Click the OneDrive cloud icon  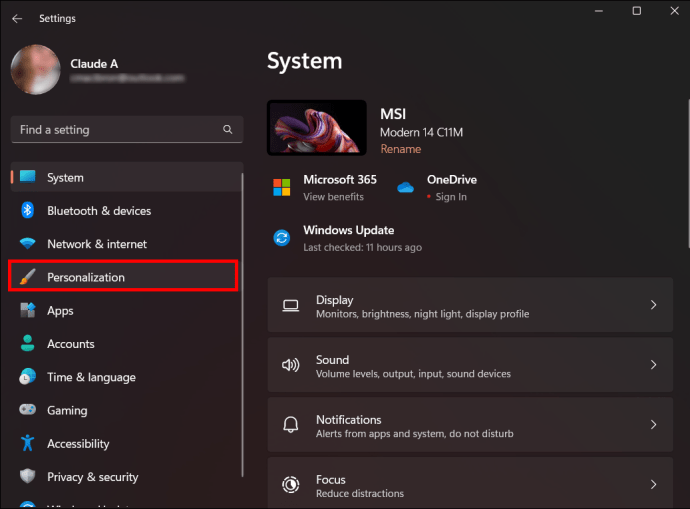(405, 188)
